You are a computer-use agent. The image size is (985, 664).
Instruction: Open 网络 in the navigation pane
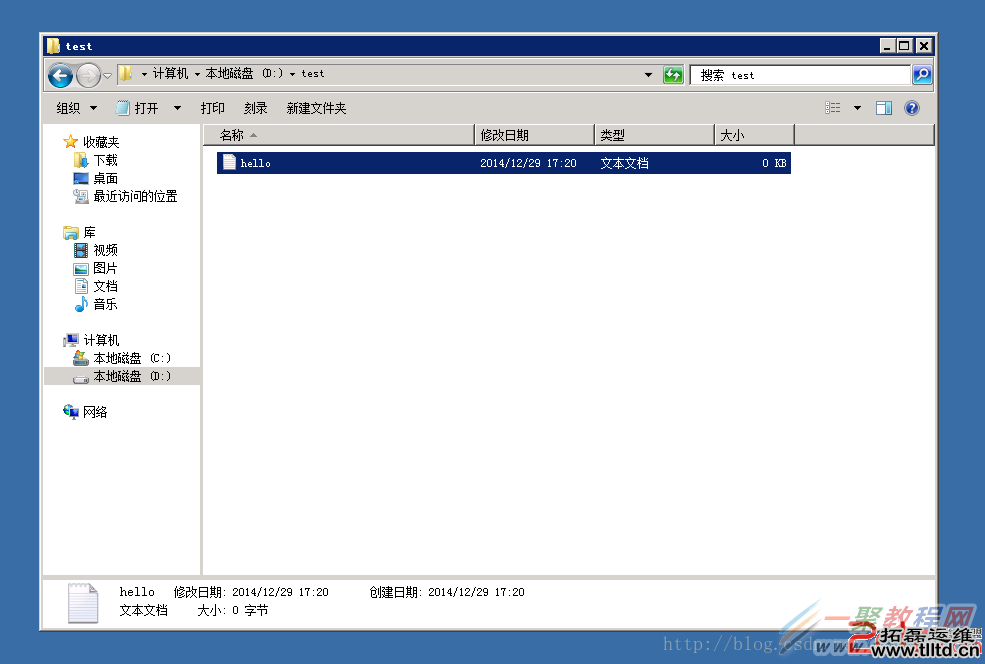pos(95,412)
